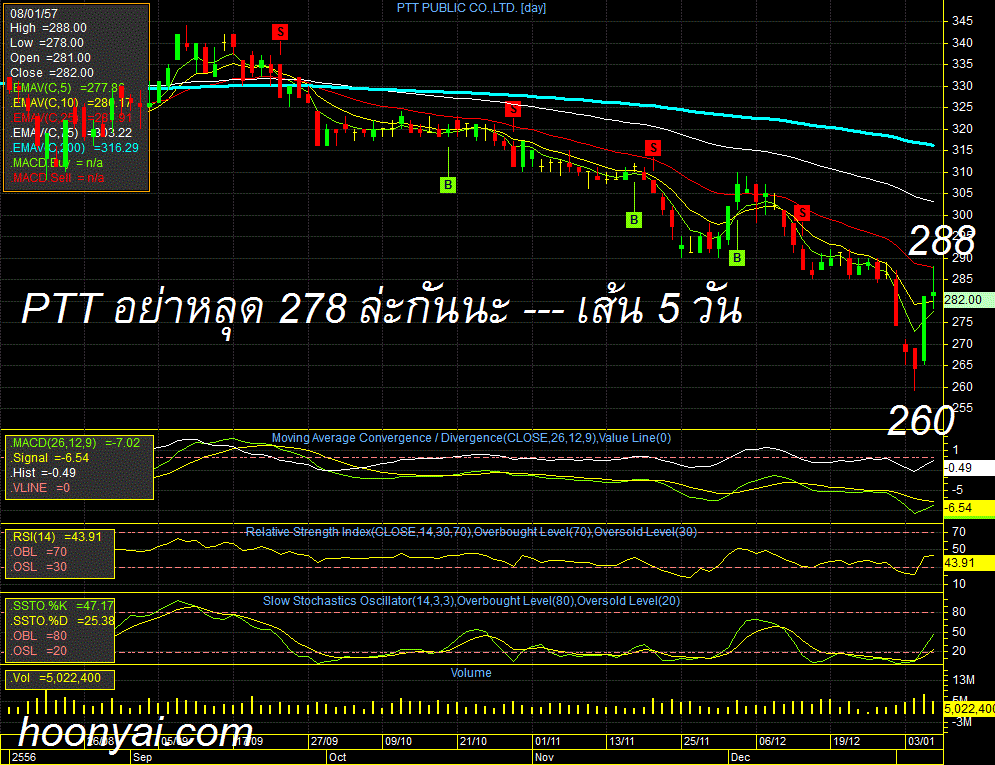
Task: Click the Oct month label on the timeline
Action: (338, 757)
